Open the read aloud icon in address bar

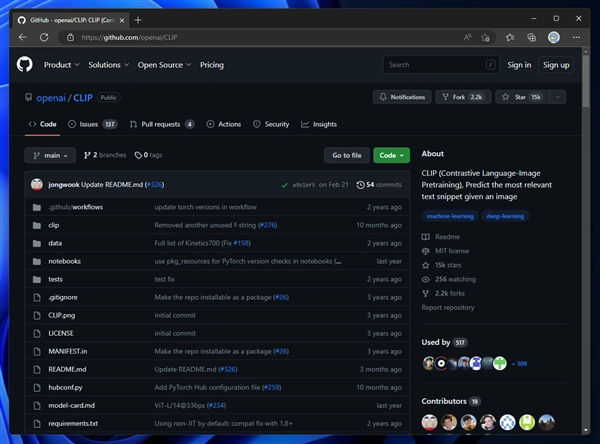(468, 37)
